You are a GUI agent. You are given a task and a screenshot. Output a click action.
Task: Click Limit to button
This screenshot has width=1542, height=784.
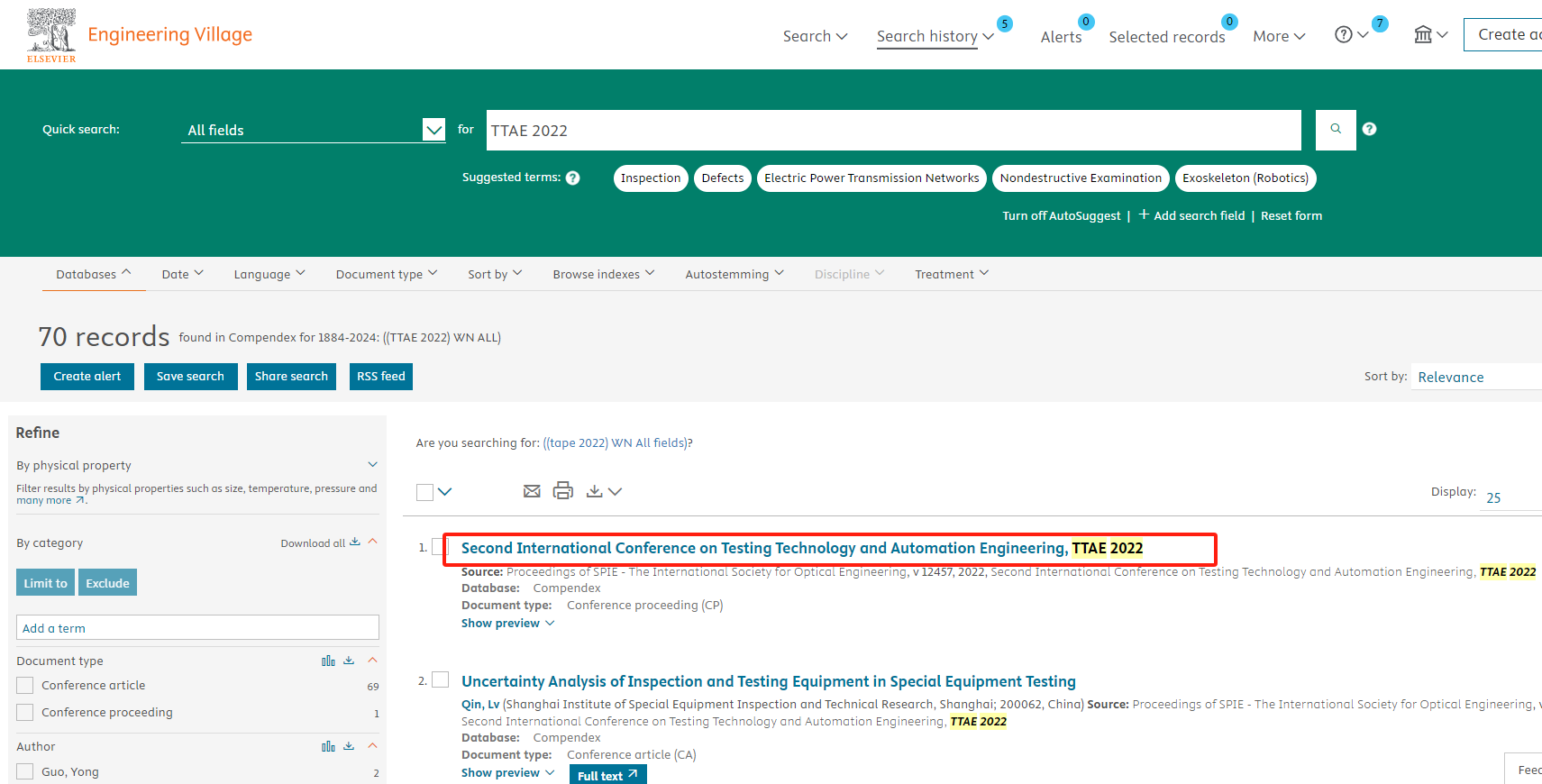point(46,582)
